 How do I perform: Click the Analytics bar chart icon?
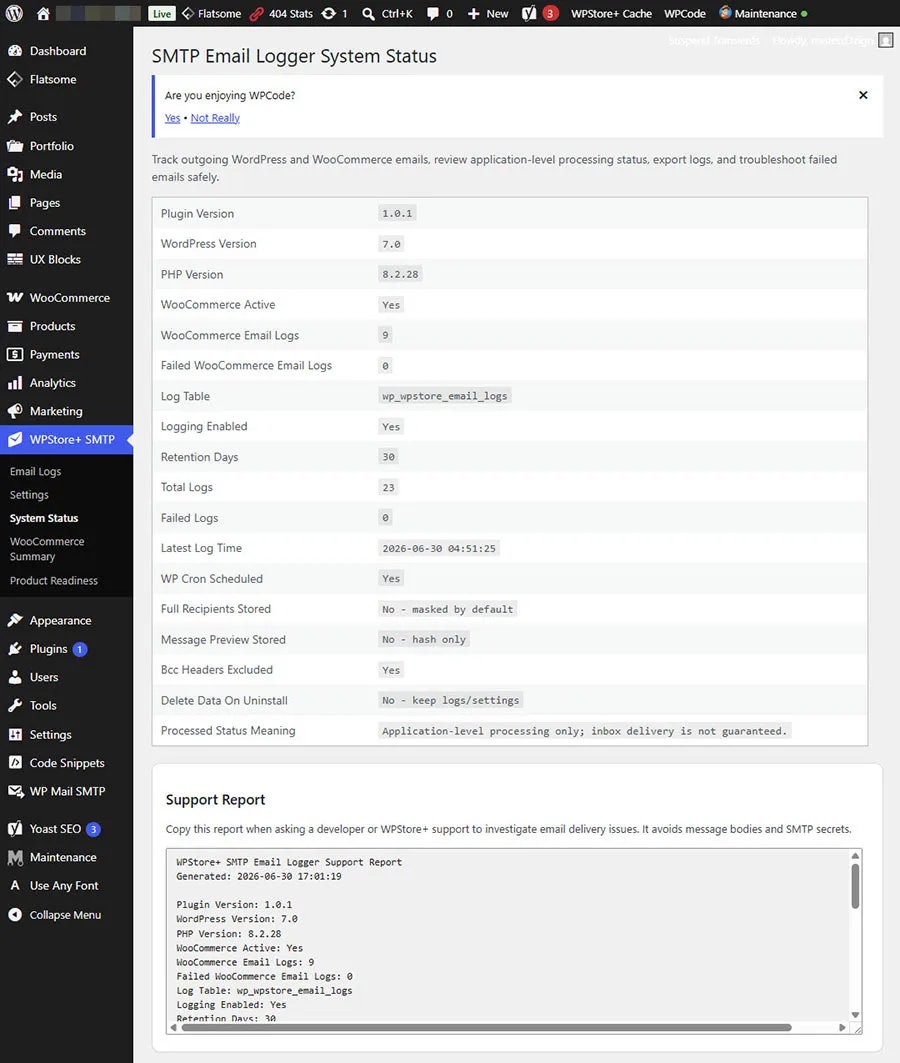coord(15,383)
